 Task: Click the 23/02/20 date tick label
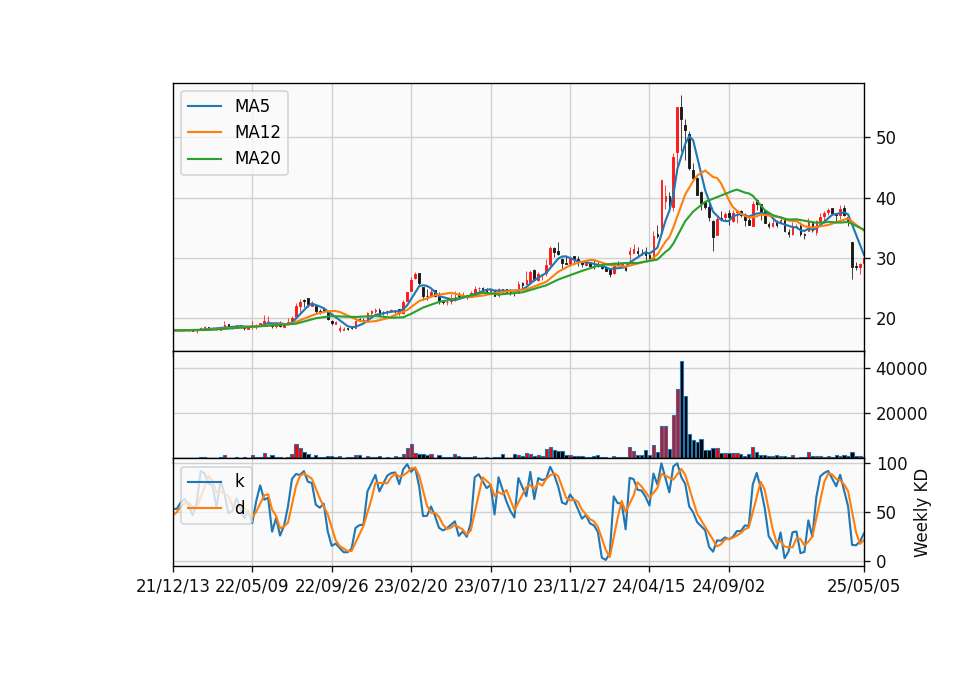point(411,587)
